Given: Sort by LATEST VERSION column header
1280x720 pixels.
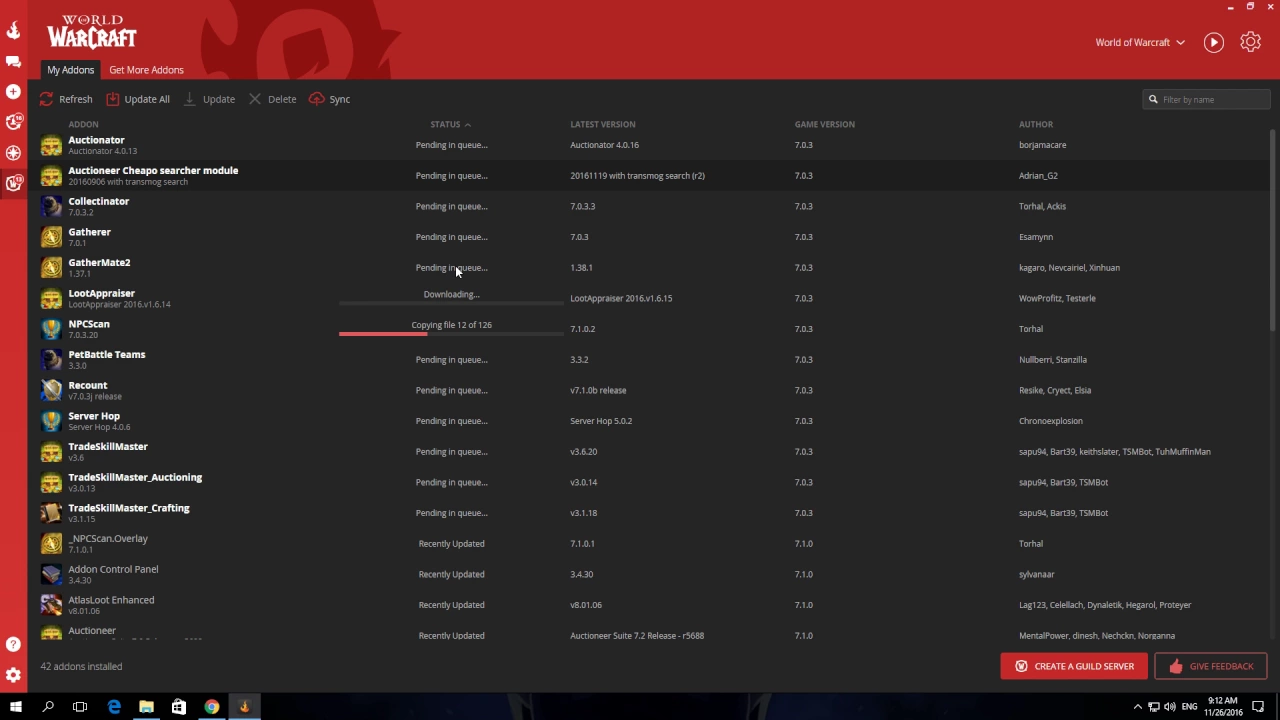Looking at the screenshot, I should tap(602, 124).
